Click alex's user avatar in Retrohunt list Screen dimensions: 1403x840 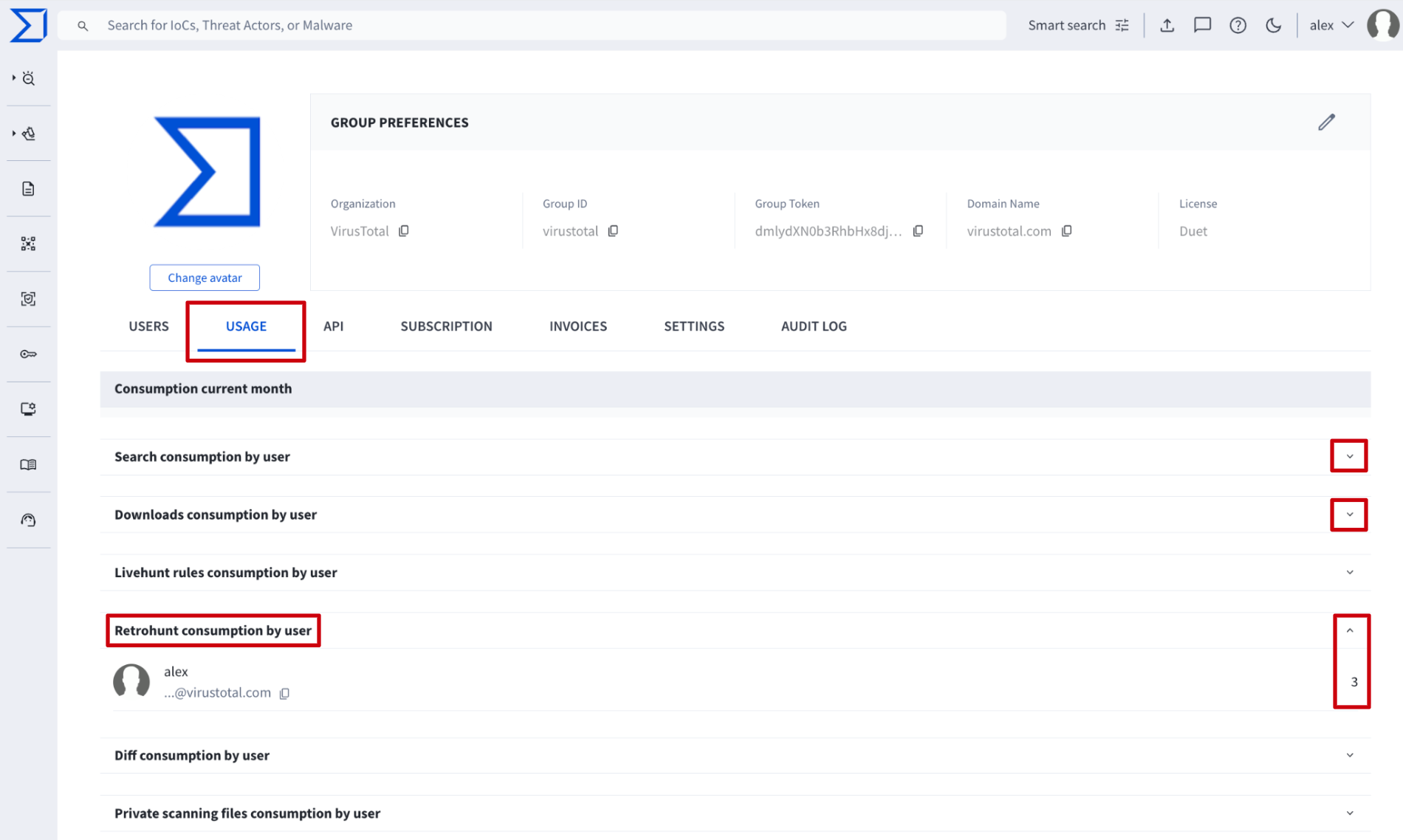pyautogui.click(x=131, y=681)
